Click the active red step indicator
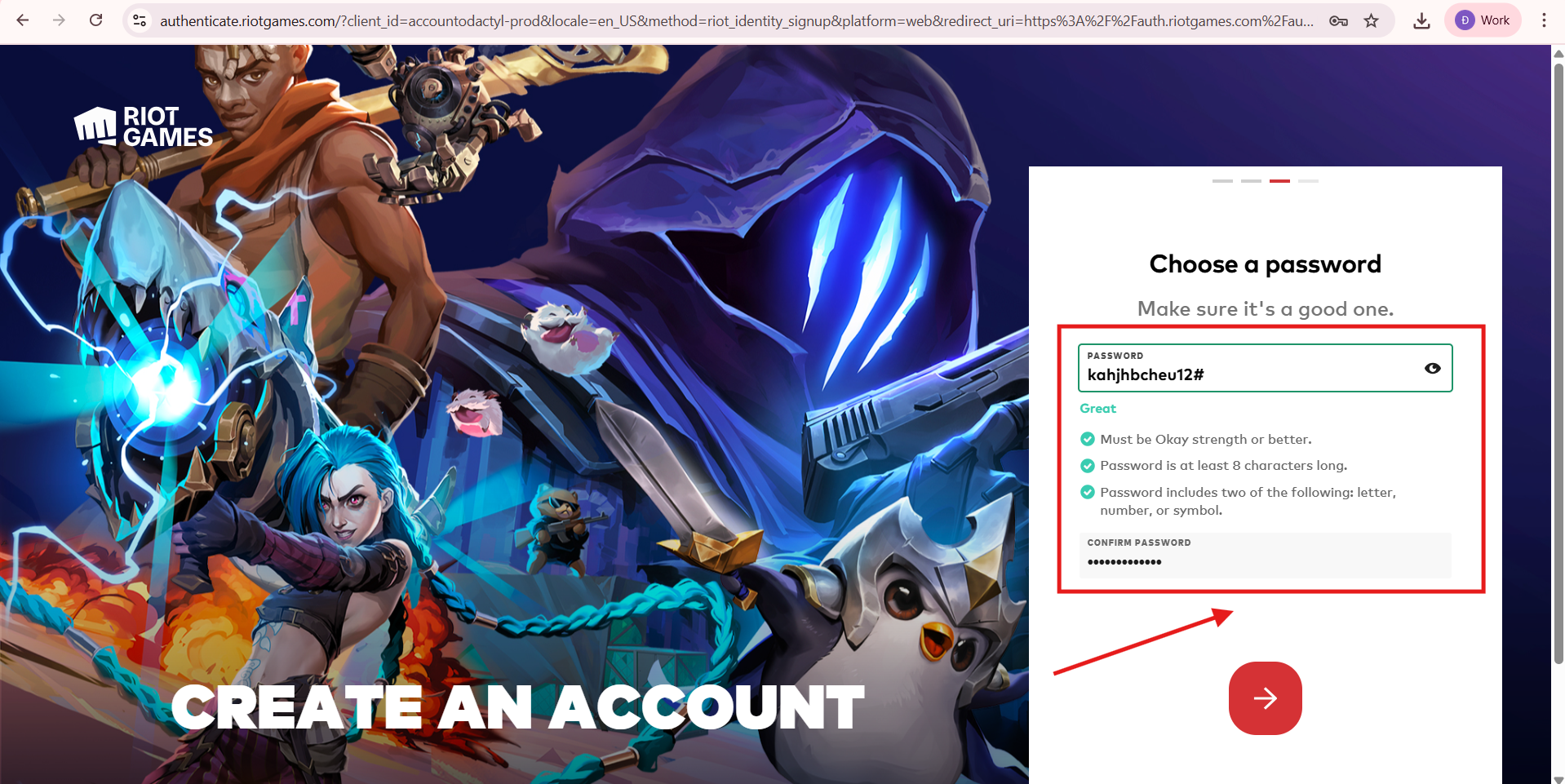1565x784 pixels. coord(1279,181)
